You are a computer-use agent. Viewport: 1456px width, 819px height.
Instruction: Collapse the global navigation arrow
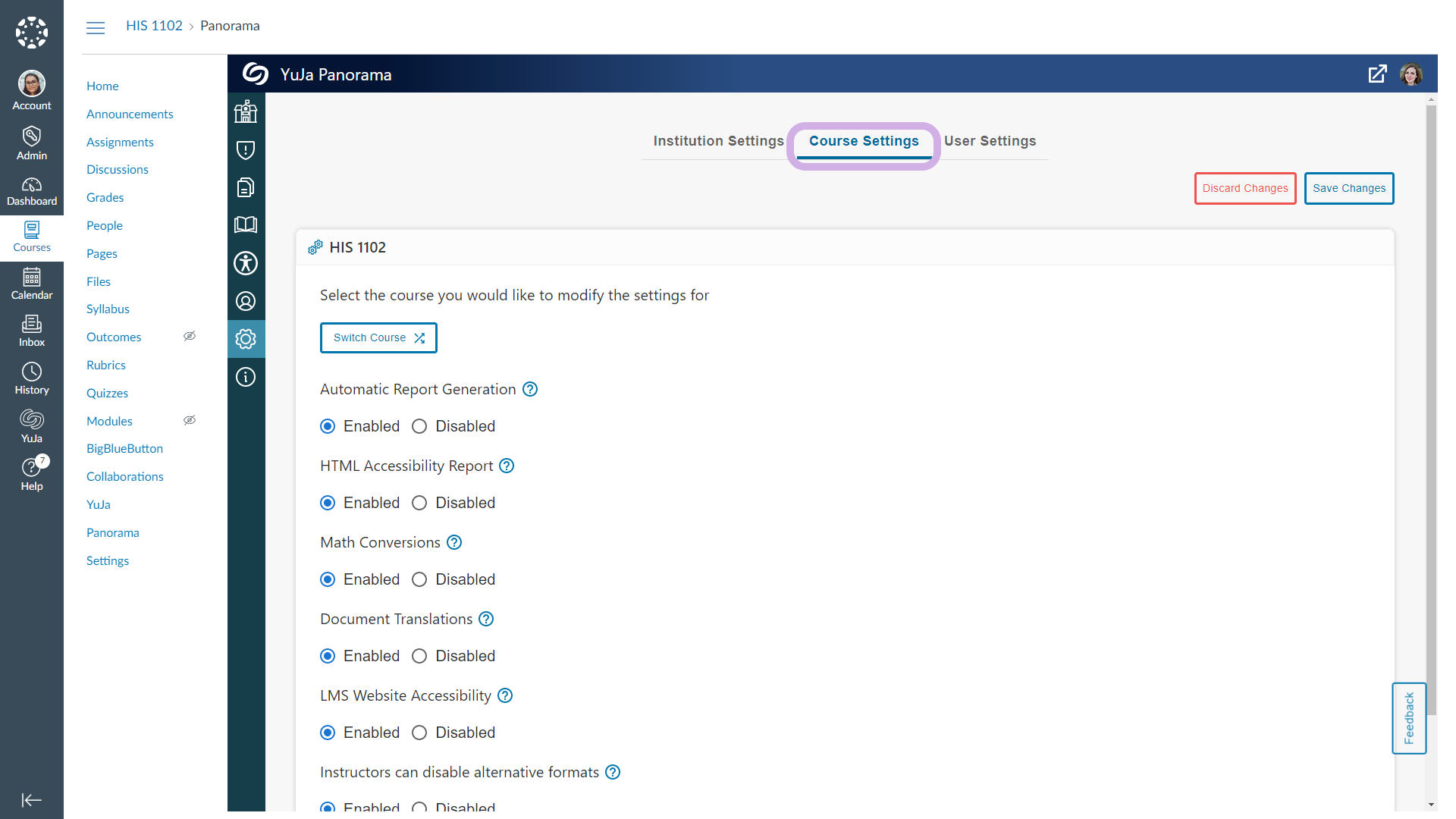pos(32,800)
